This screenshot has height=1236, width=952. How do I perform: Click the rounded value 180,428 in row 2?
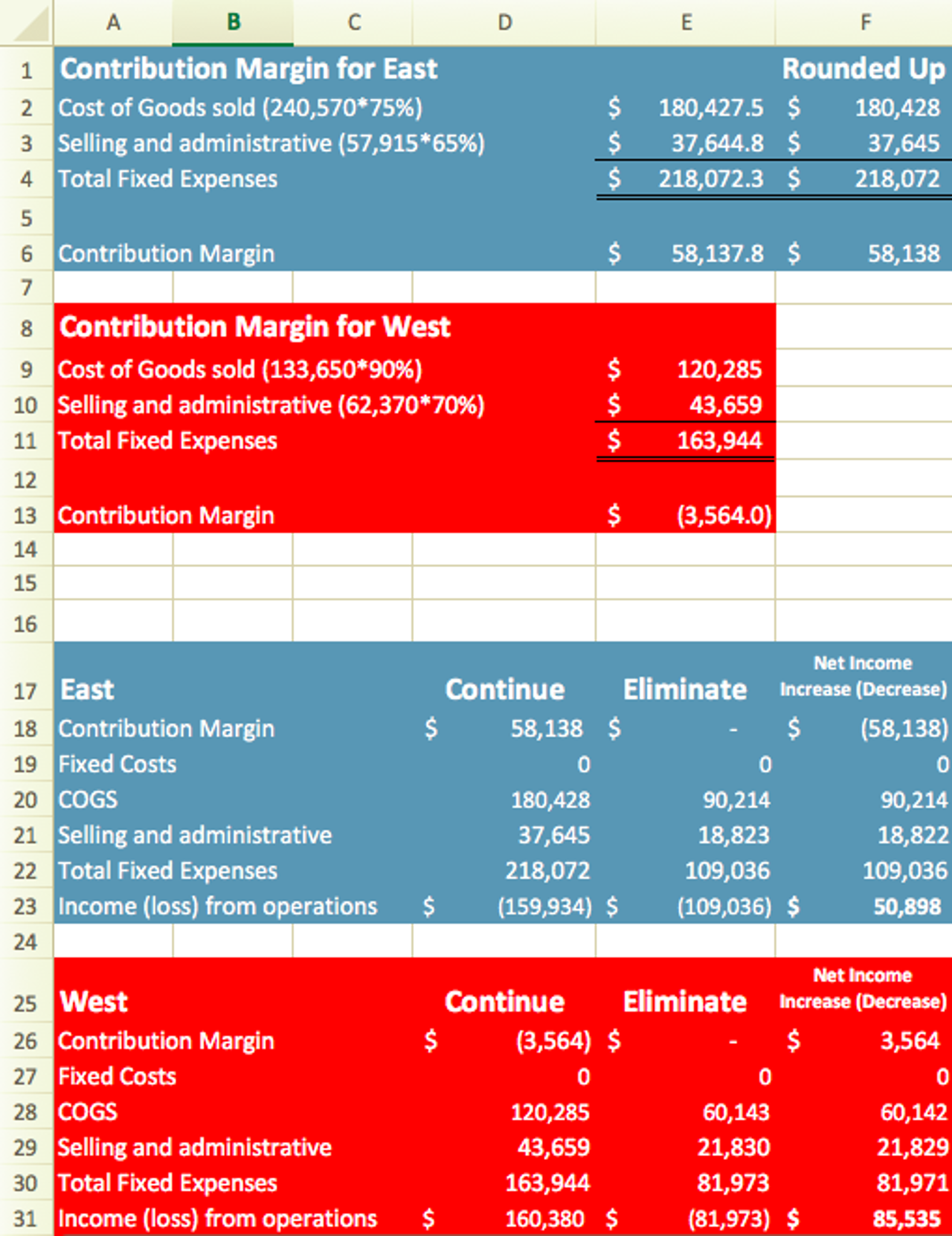(x=897, y=108)
